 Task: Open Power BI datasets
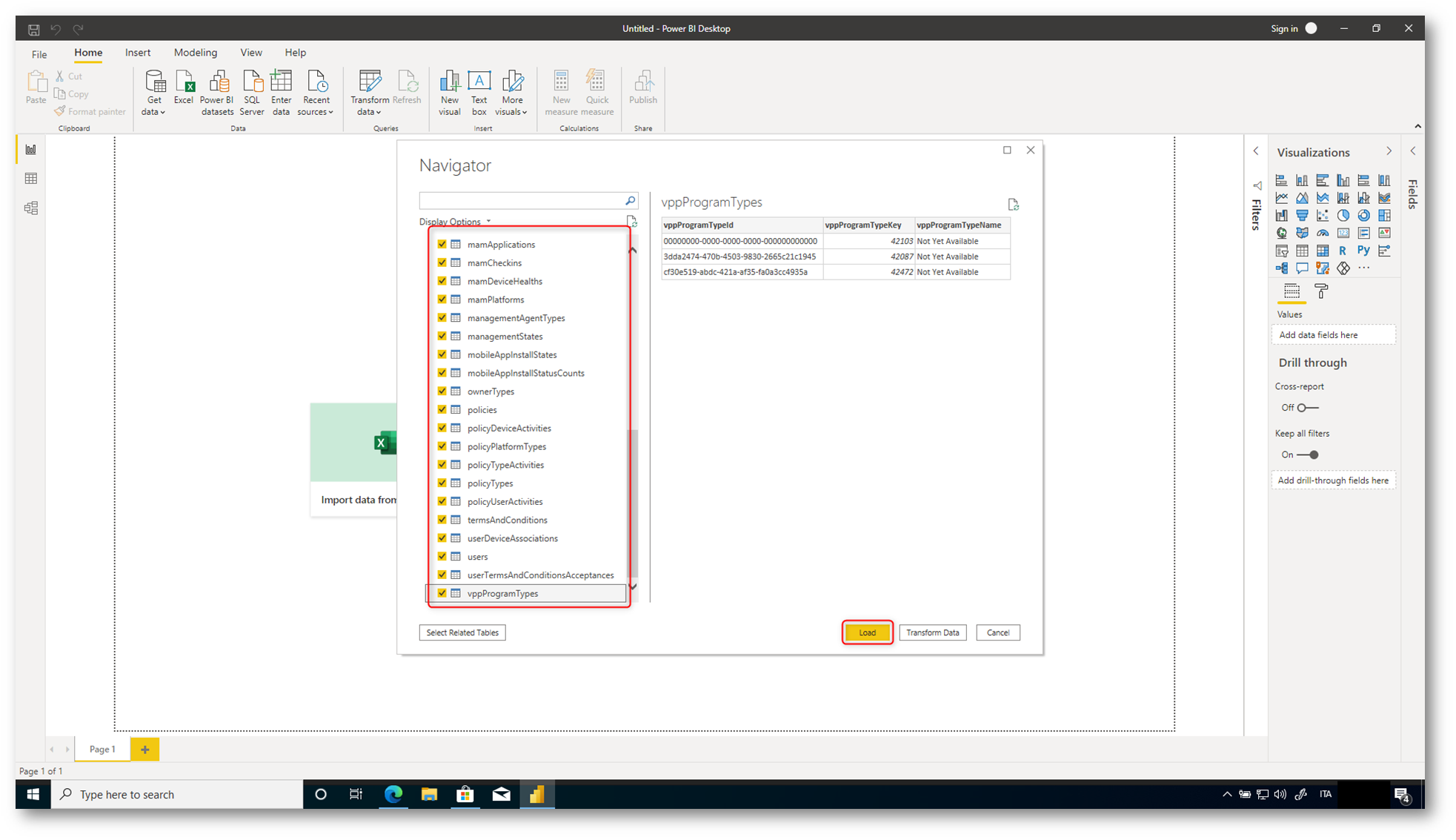[216, 93]
